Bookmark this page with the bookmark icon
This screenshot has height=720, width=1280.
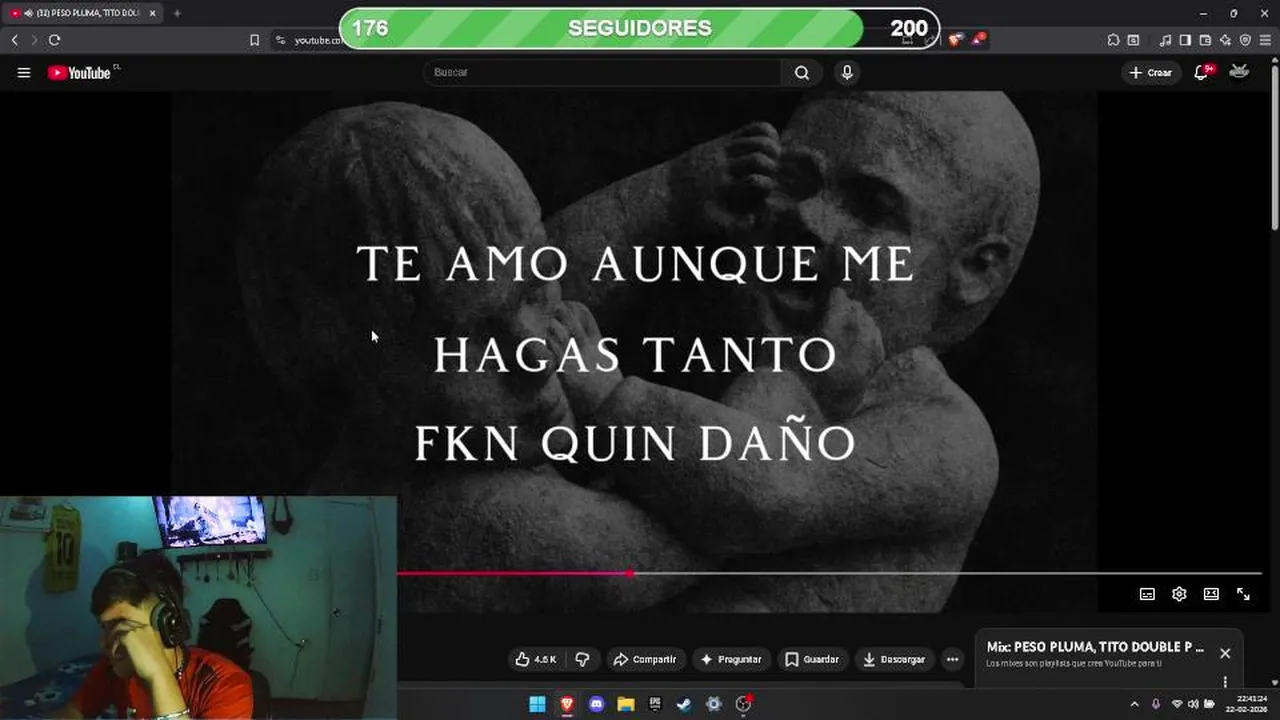254,40
